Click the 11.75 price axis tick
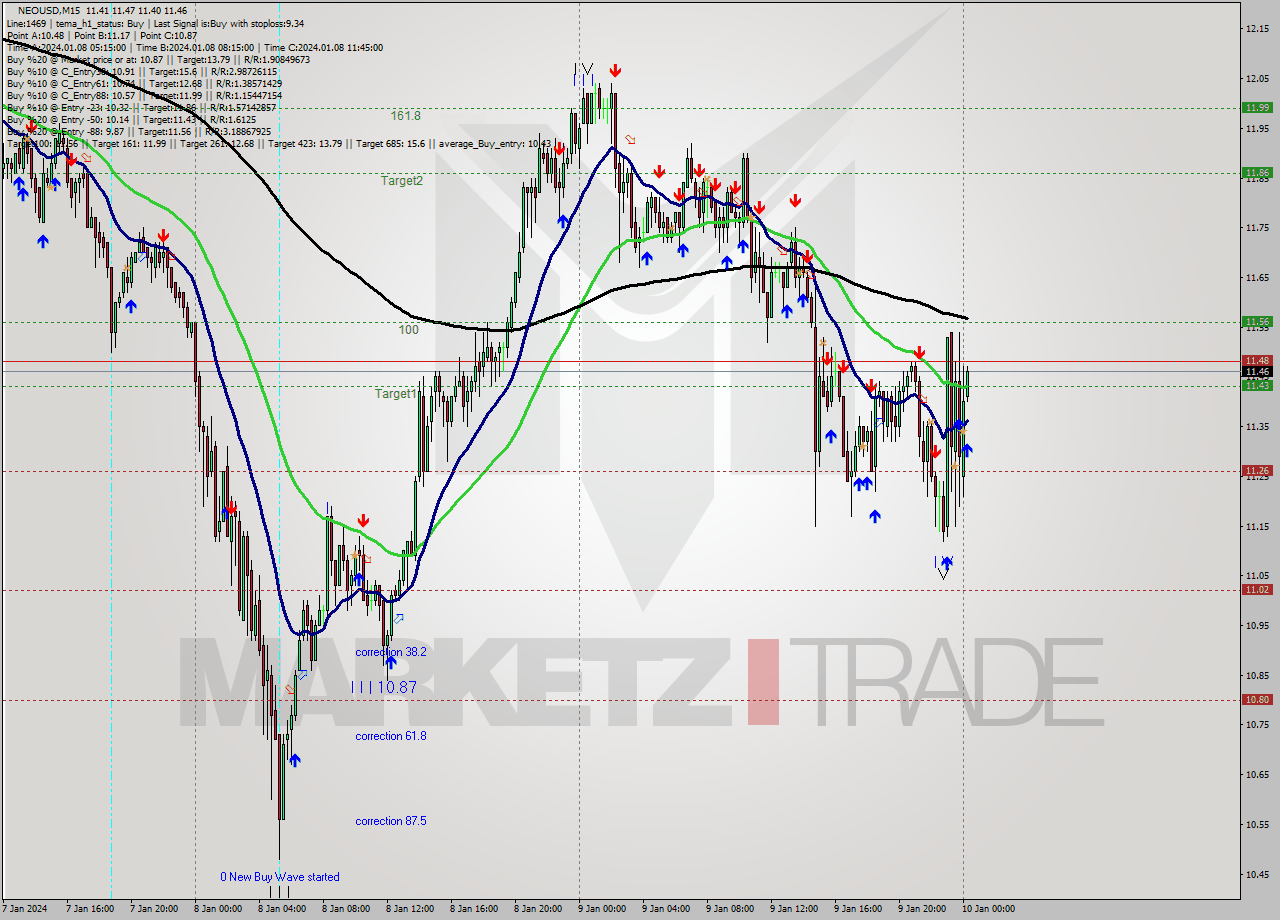The height and width of the screenshot is (920, 1280). 1257,227
